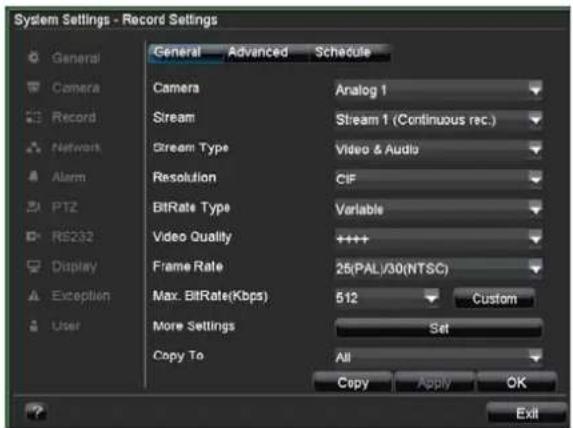Open Camera settings in sidebar menu
Image resolution: width=573 pixels, height=428 pixels.
click(76, 88)
